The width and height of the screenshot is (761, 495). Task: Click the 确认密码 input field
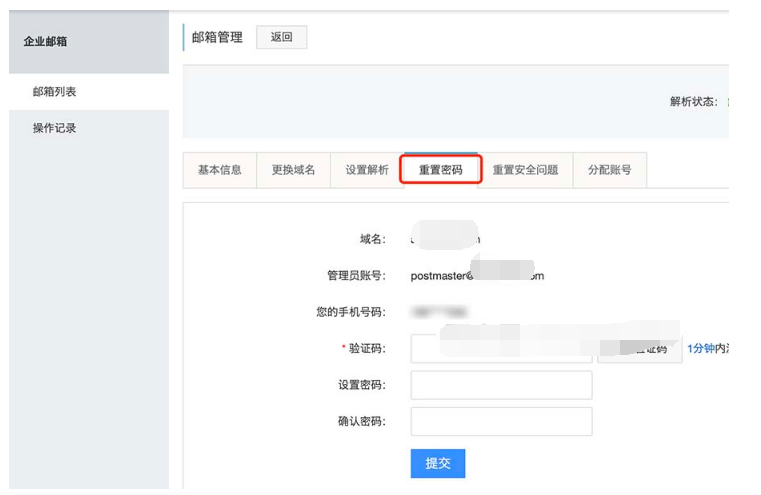point(501,421)
